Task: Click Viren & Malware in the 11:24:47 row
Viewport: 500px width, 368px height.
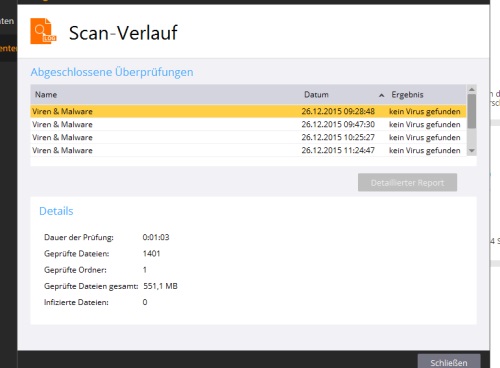Action: pyautogui.click(x=62, y=150)
